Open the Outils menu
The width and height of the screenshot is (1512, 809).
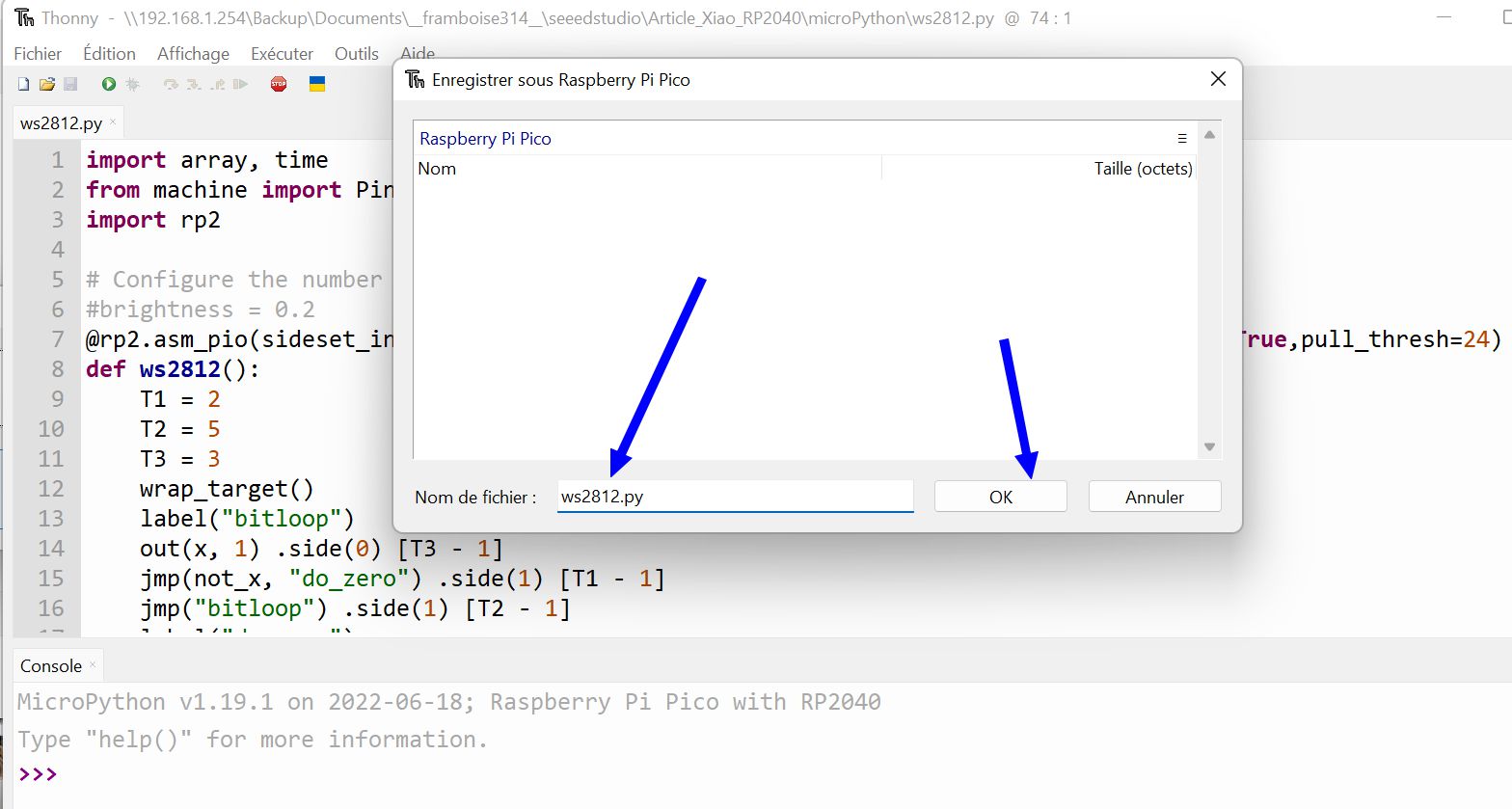click(x=356, y=54)
